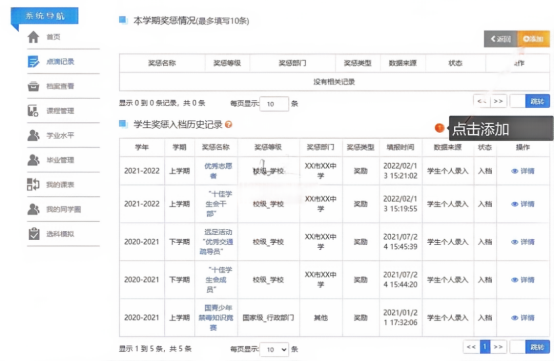Image resolution: width=554 pixels, height=361 pixels.
Task: Open the 国青少年禁毒知识竞赛 award link
Action: pyautogui.click(x=216, y=317)
